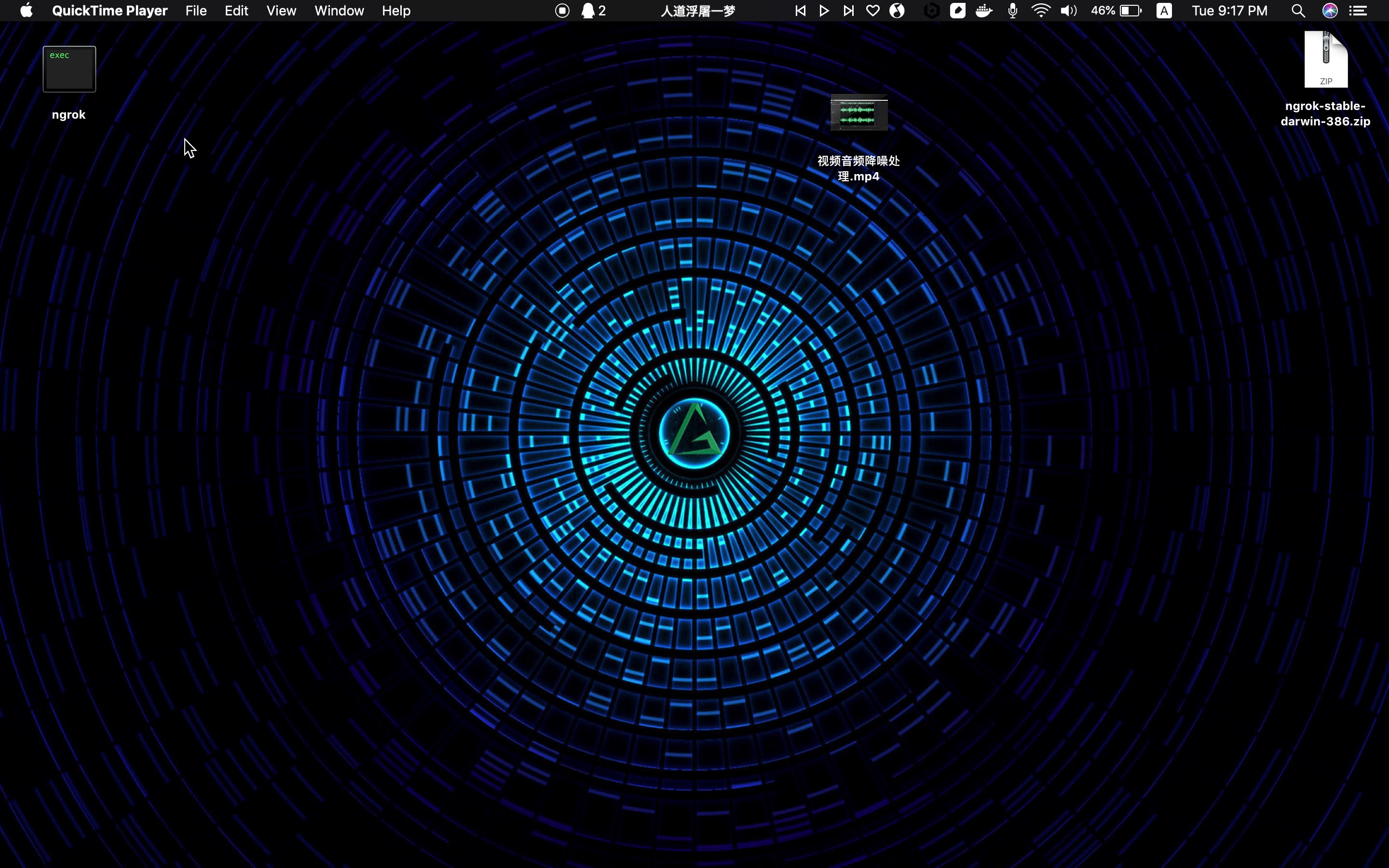Select the 视频音频降噪处理.mp4 video thumbnail
Image resolution: width=1389 pixels, height=868 pixels.
[x=858, y=113]
